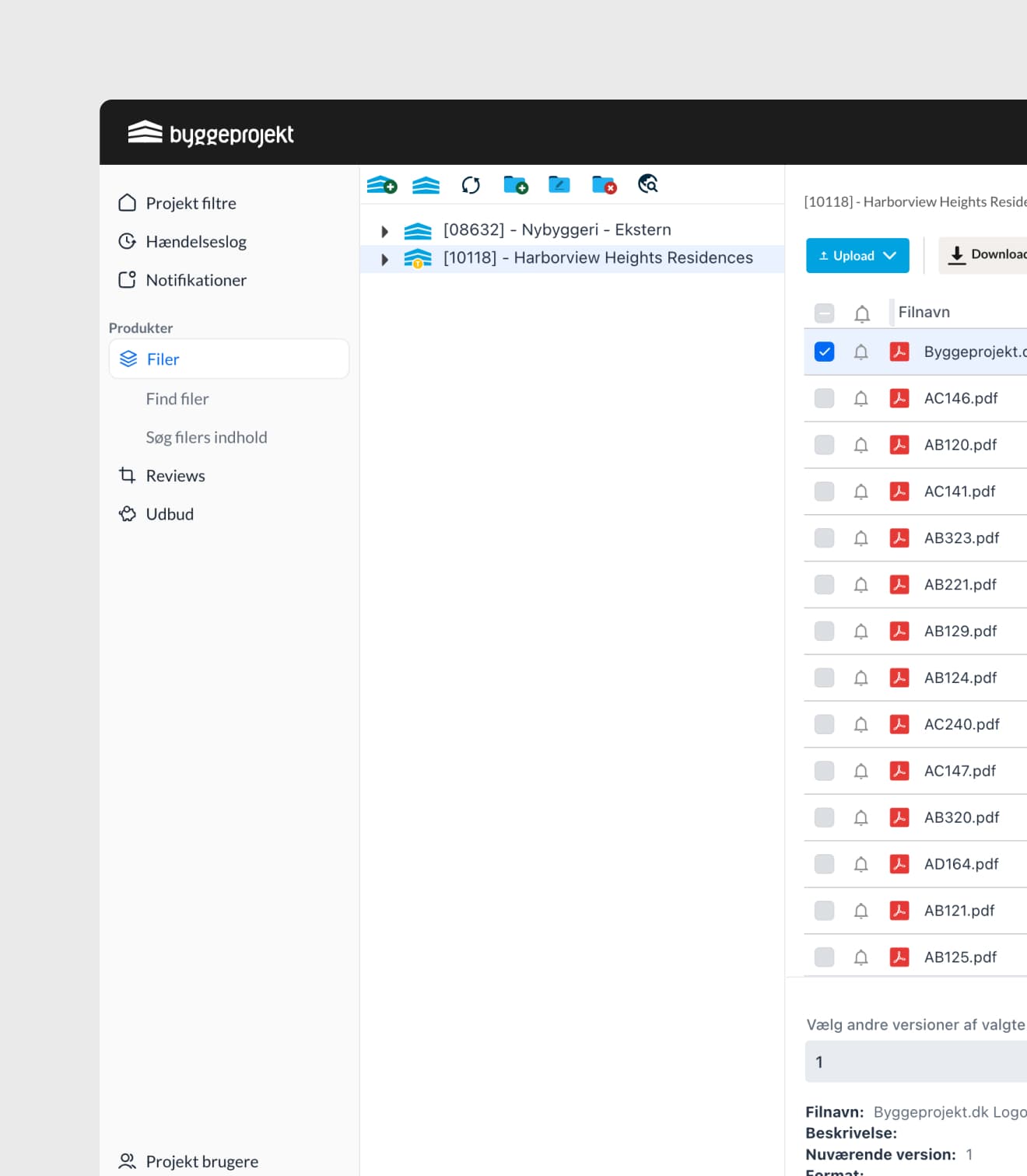Create a new folder via toolbar
The image size is (1027, 1176).
[516, 185]
